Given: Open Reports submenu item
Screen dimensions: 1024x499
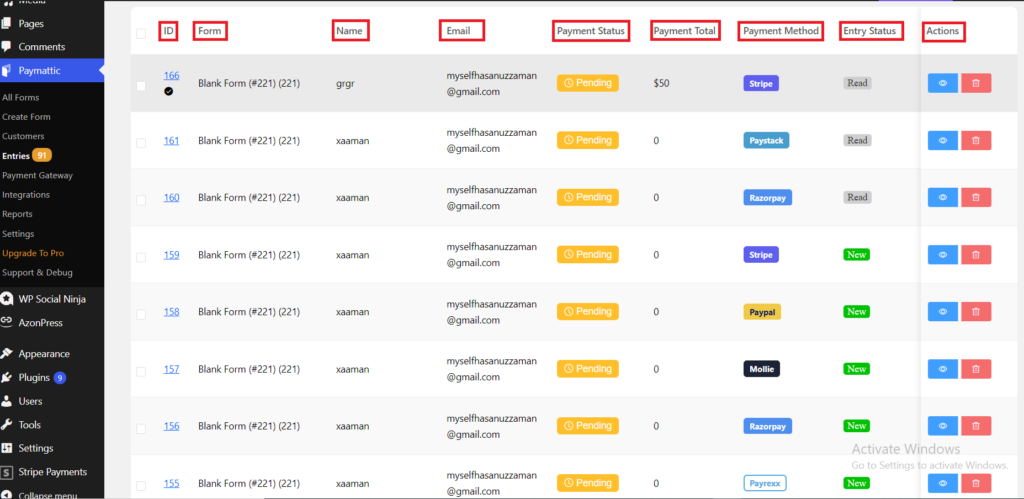Looking at the screenshot, I should [x=18, y=214].
